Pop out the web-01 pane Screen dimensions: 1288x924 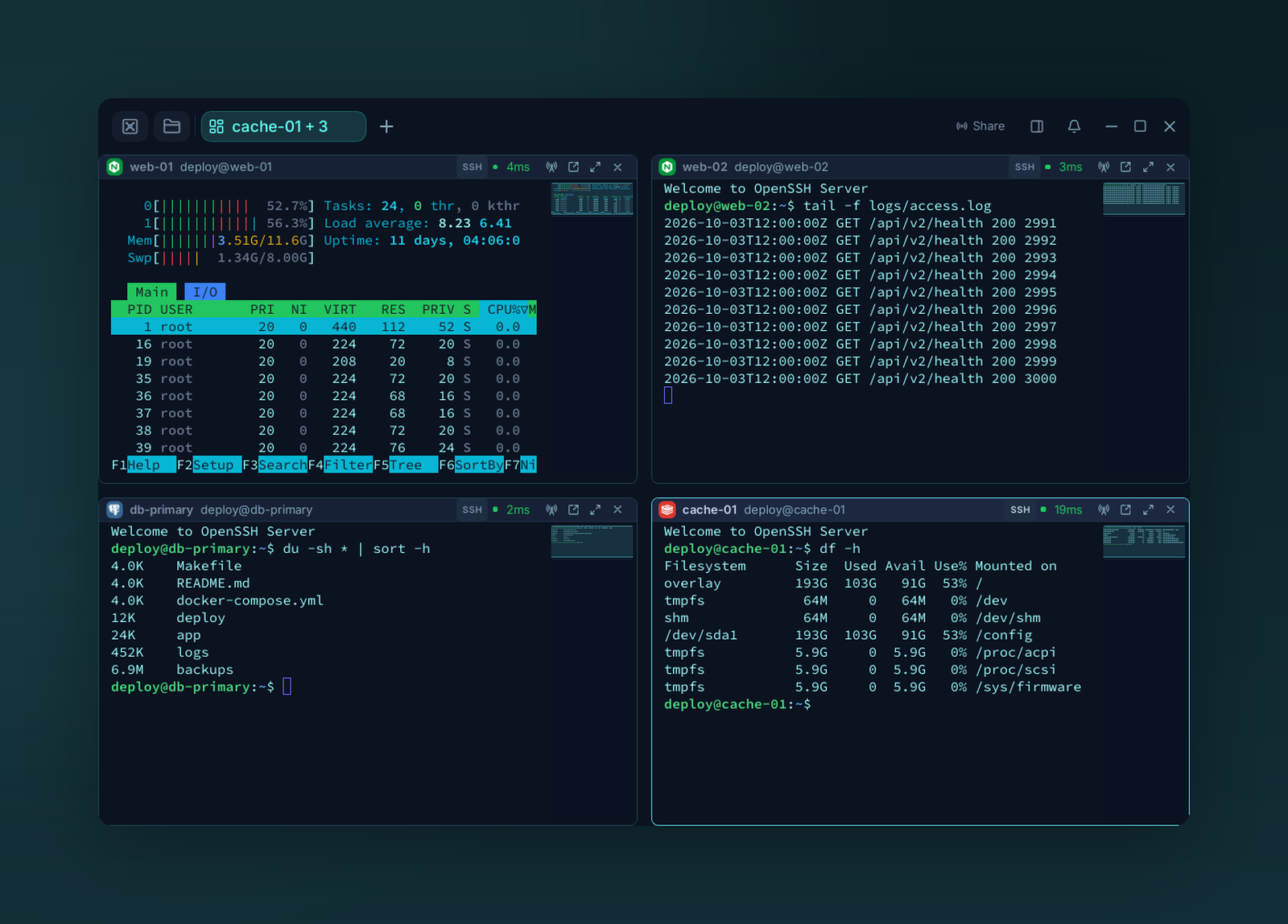click(573, 167)
